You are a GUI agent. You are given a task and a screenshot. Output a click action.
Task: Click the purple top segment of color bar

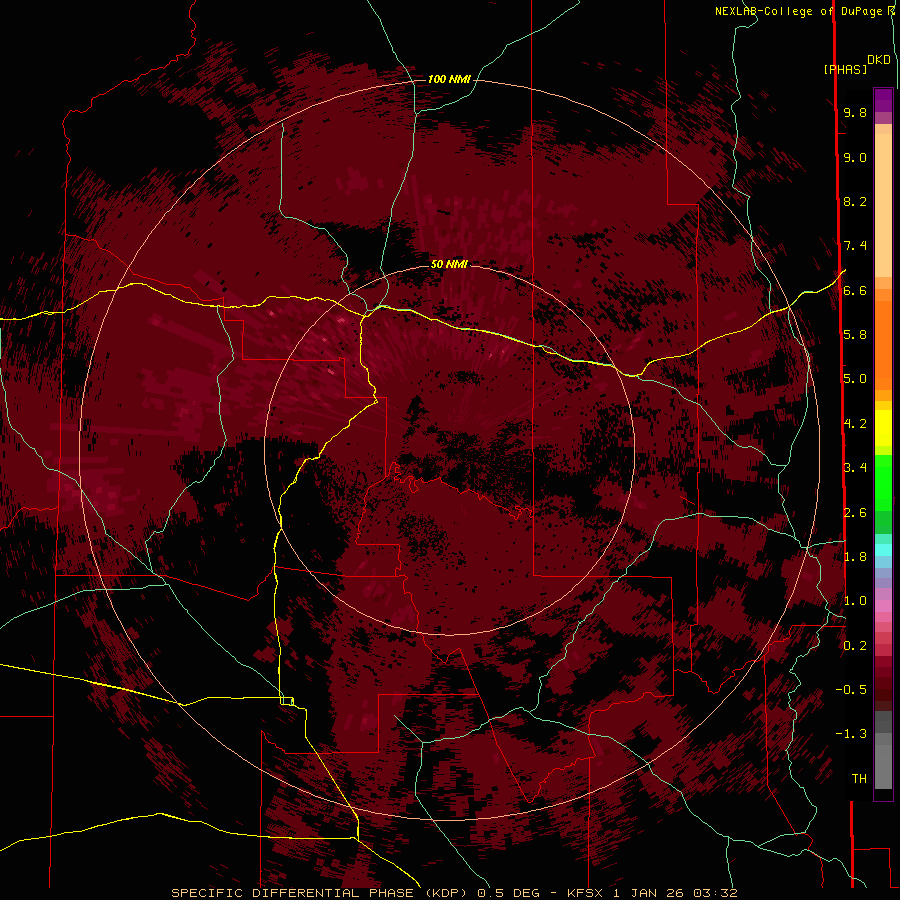(x=883, y=100)
